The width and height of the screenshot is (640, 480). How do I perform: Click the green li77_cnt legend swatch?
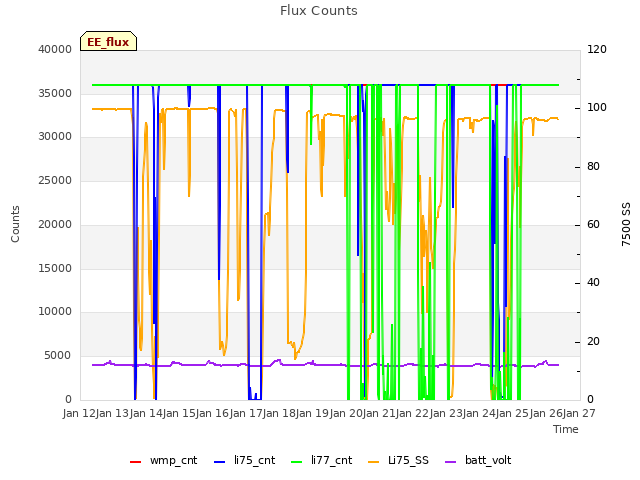[296, 462]
